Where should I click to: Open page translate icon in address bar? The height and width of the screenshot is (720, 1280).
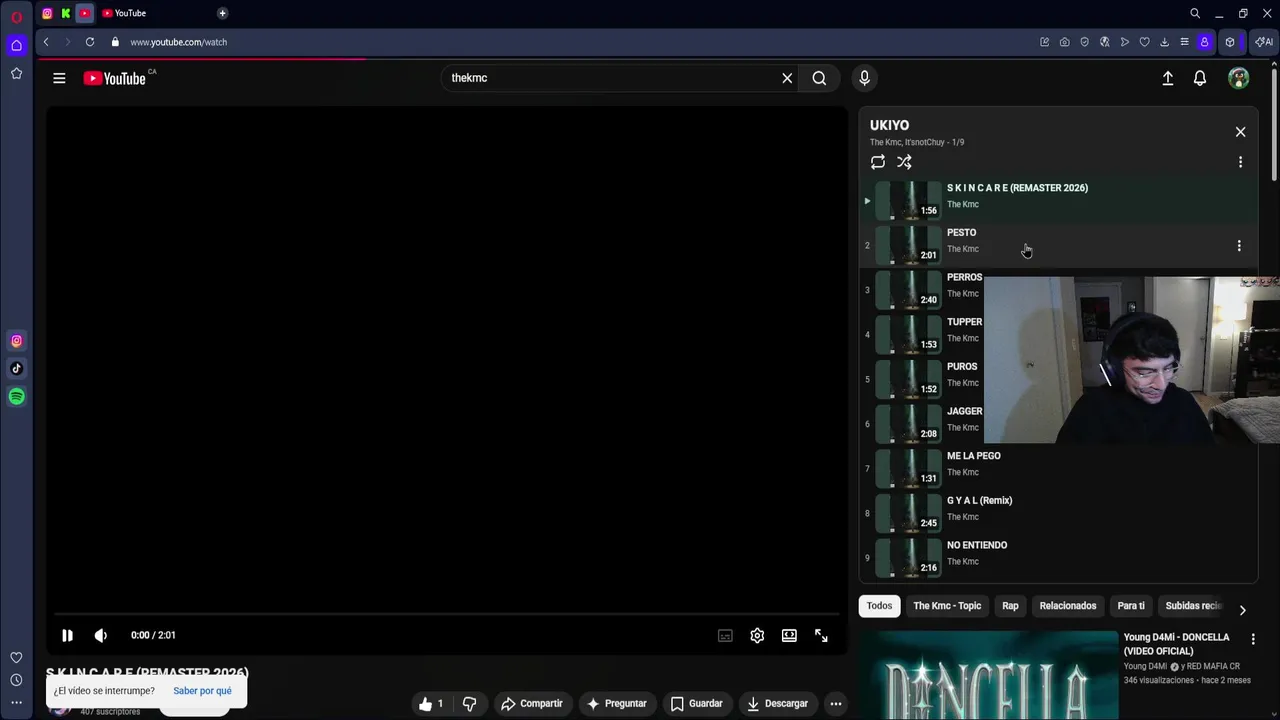coord(1104,42)
